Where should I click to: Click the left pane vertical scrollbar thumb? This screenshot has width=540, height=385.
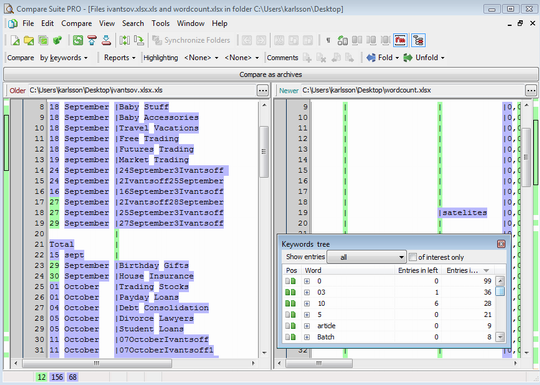[x=264, y=152]
